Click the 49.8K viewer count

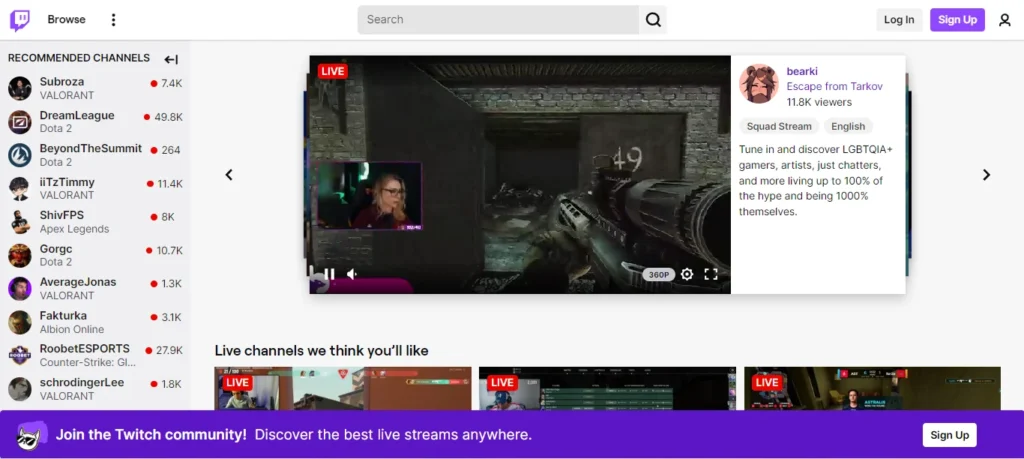click(x=168, y=118)
